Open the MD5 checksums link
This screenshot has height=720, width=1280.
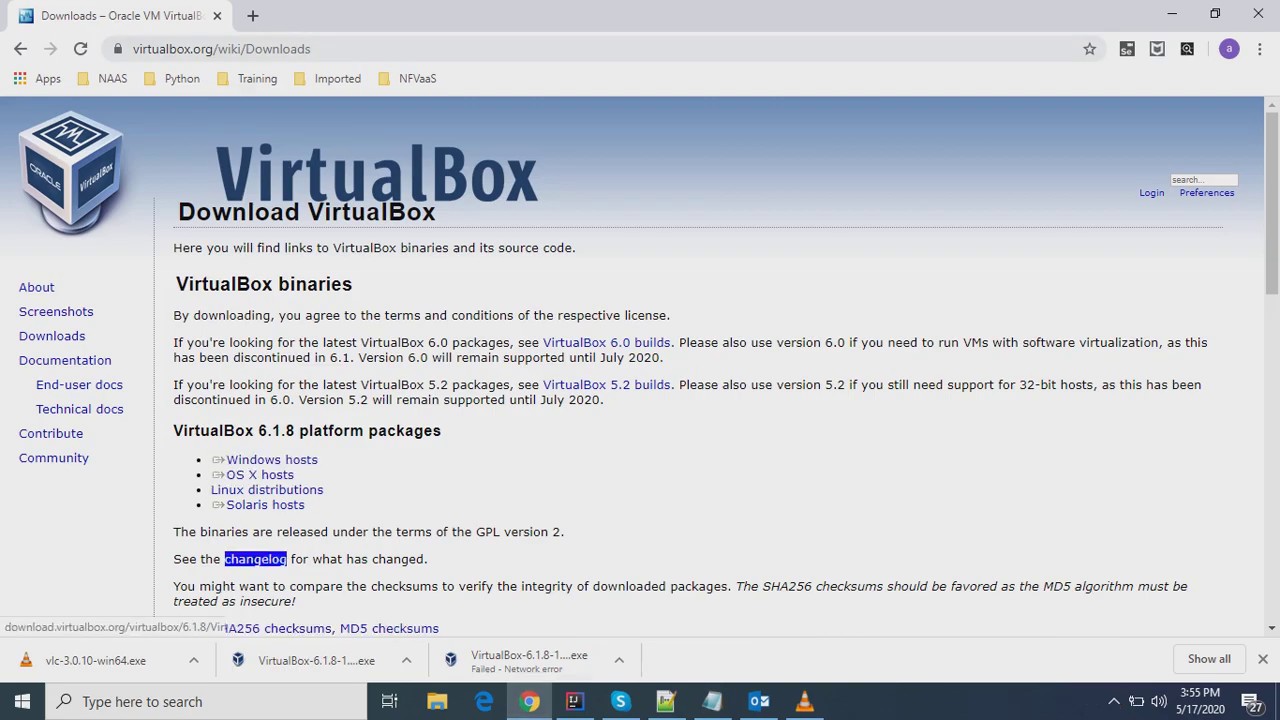[x=389, y=628]
